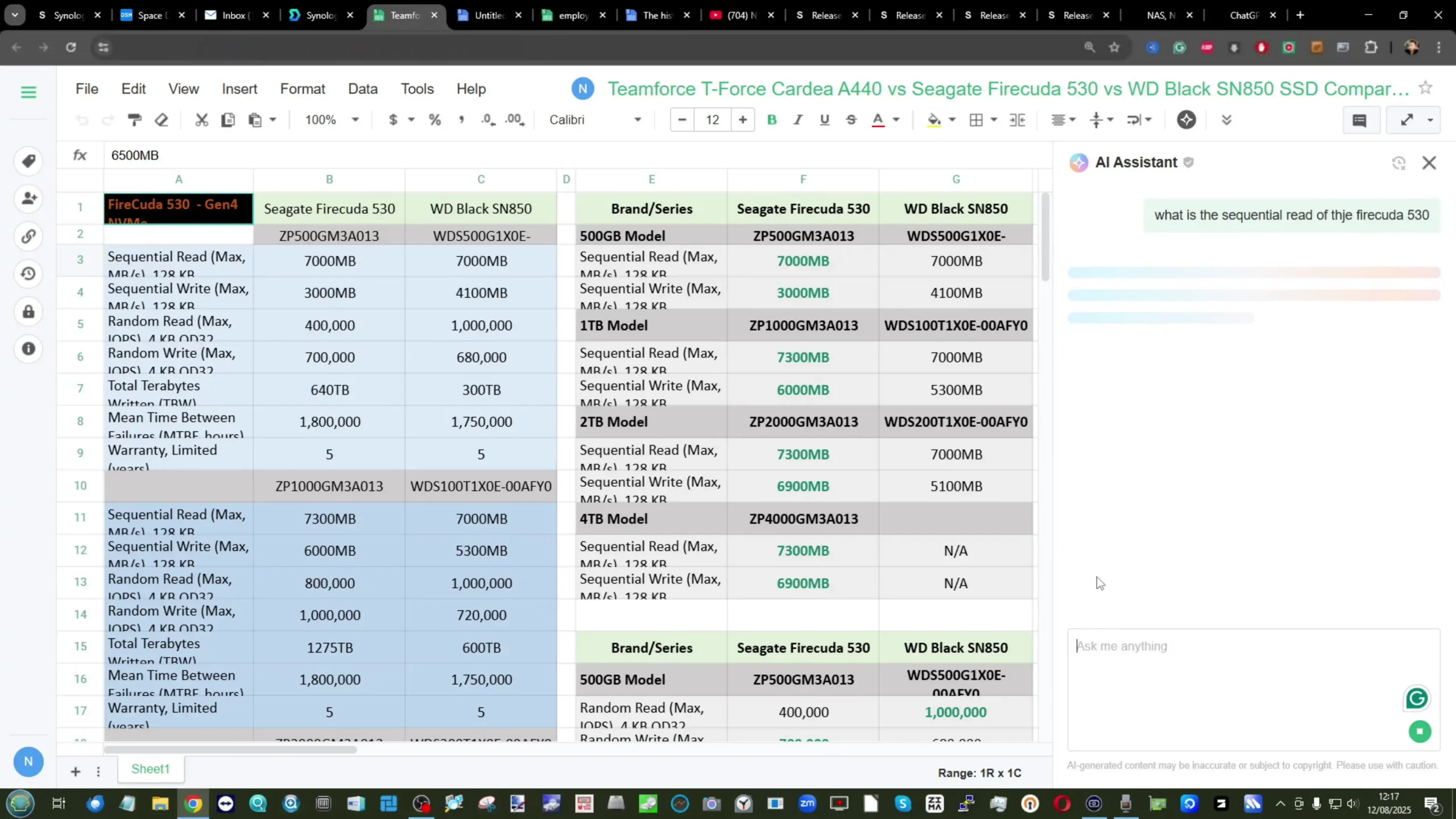Open File Explorer in the taskbar
The width and height of the screenshot is (1456, 819).
[160, 804]
